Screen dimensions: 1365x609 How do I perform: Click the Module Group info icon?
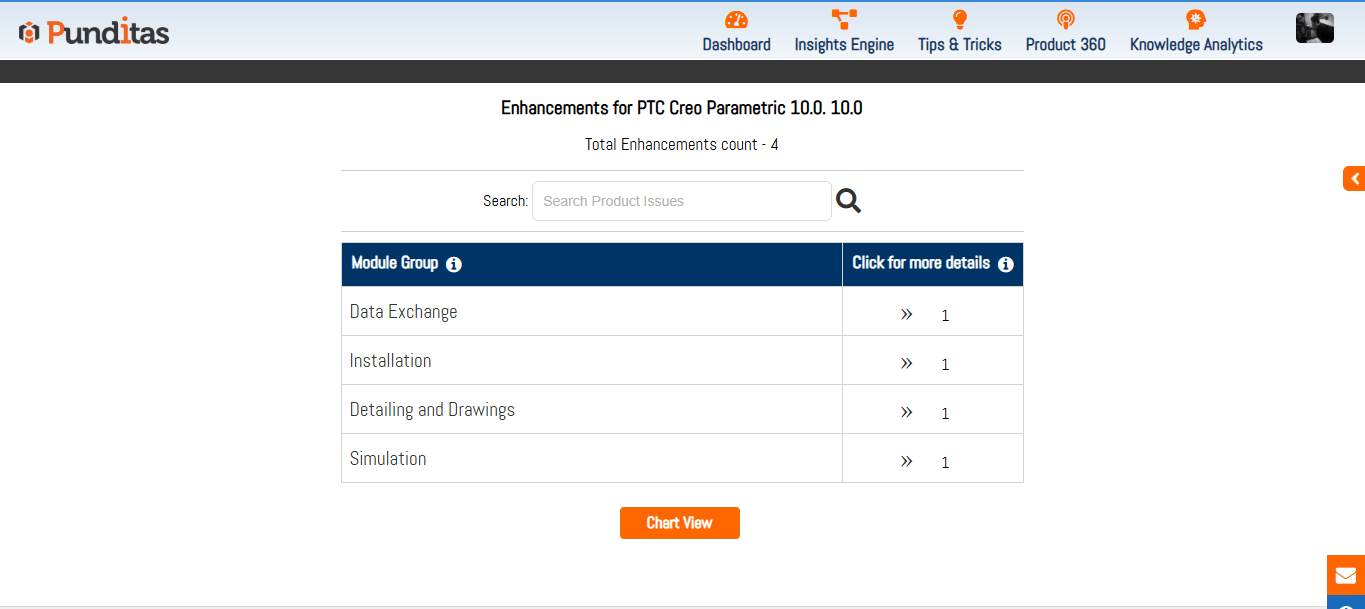click(x=454, y=265)
